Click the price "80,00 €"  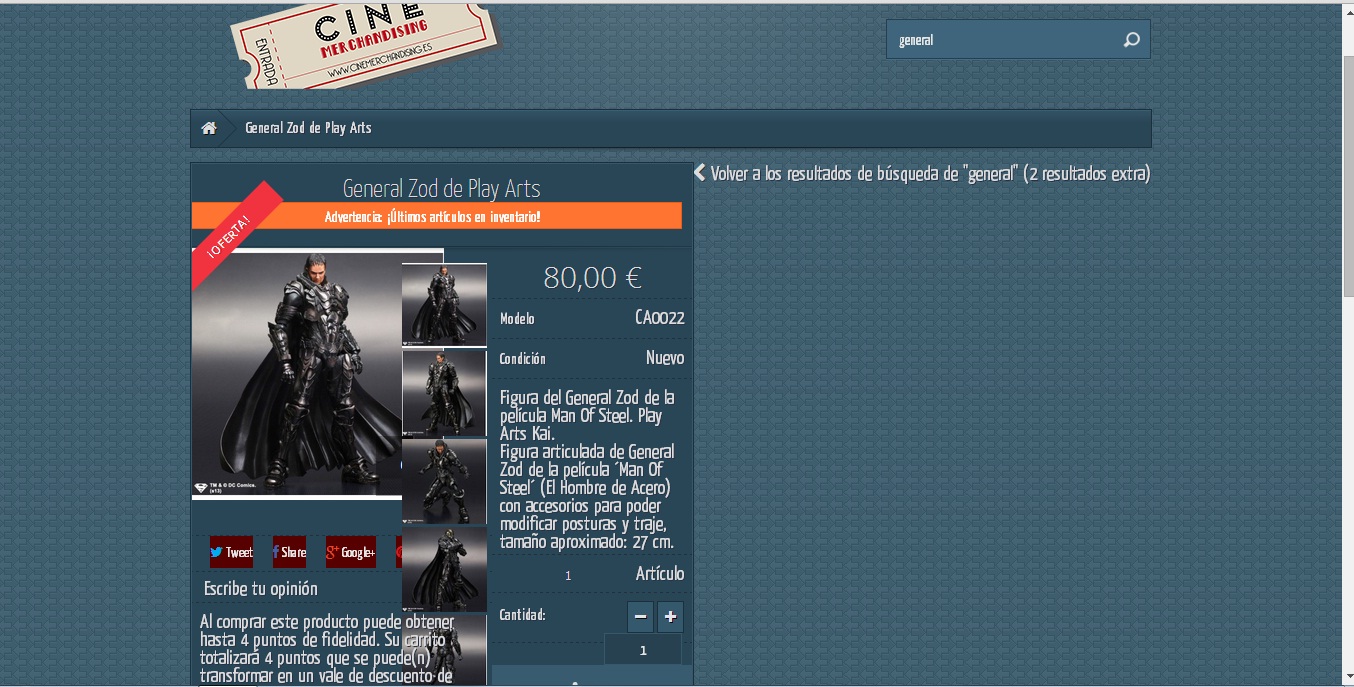click(x=592, y=277)
